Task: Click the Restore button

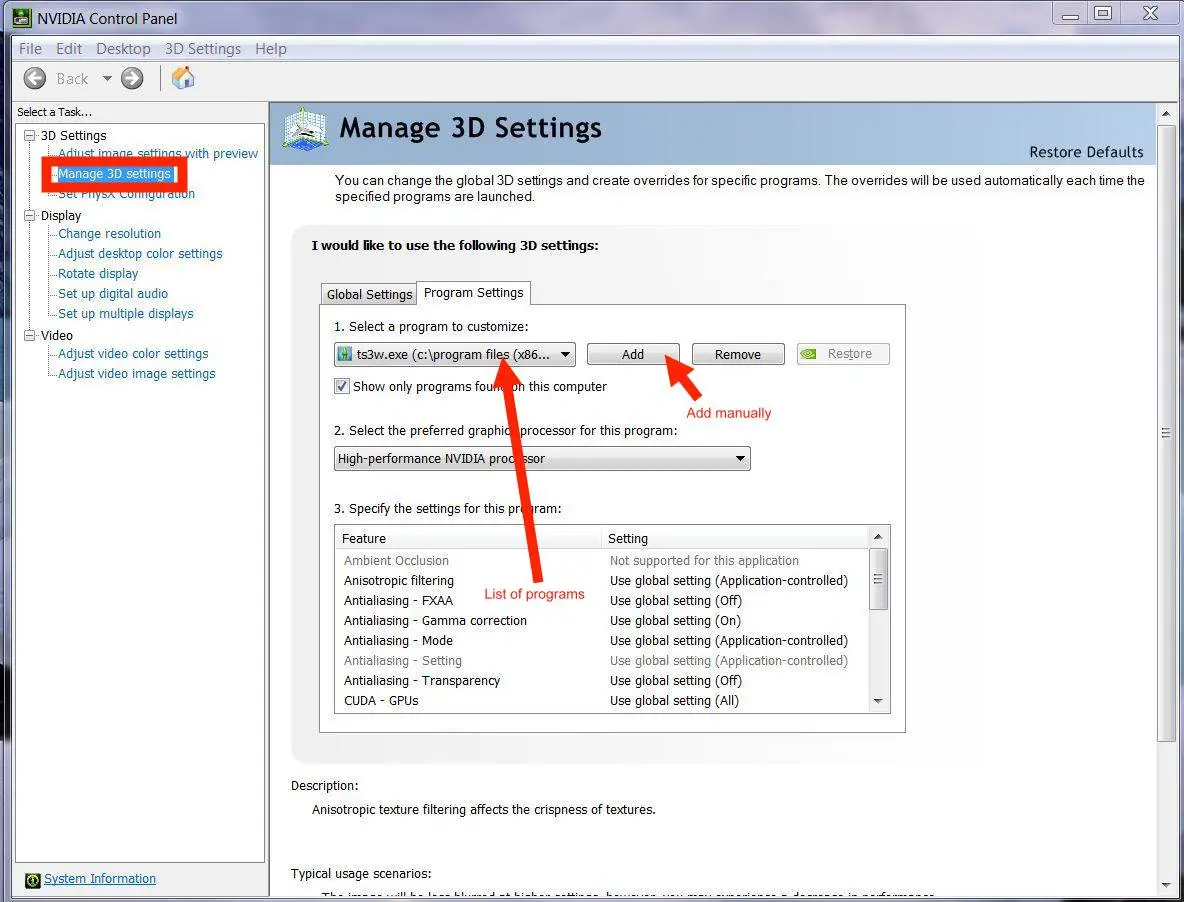Action: (x=843, y=354)
